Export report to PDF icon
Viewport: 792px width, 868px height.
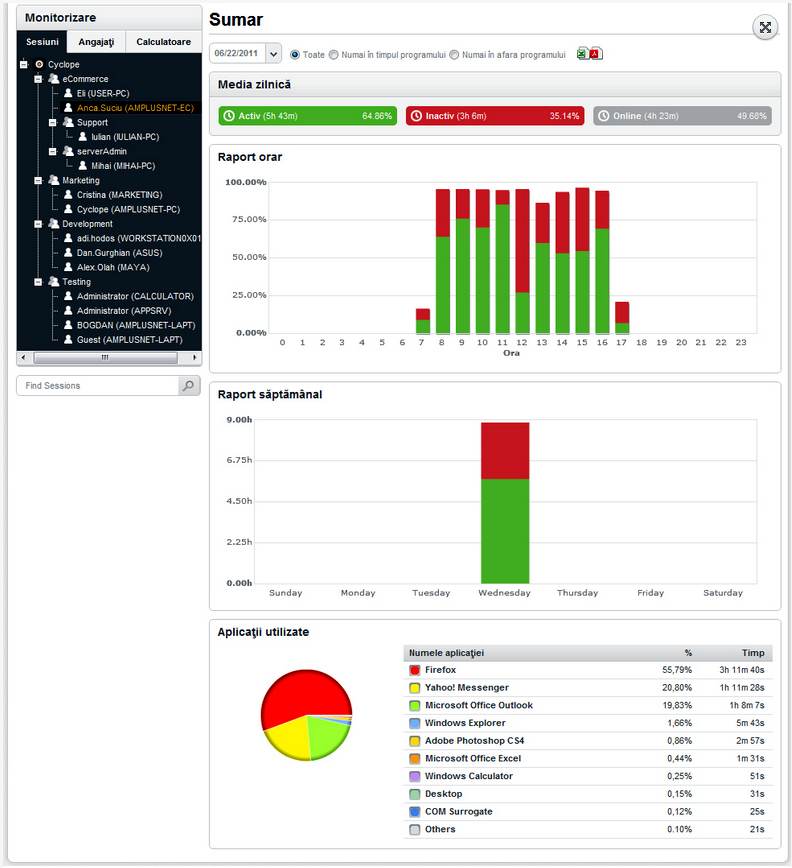(596, 54)
